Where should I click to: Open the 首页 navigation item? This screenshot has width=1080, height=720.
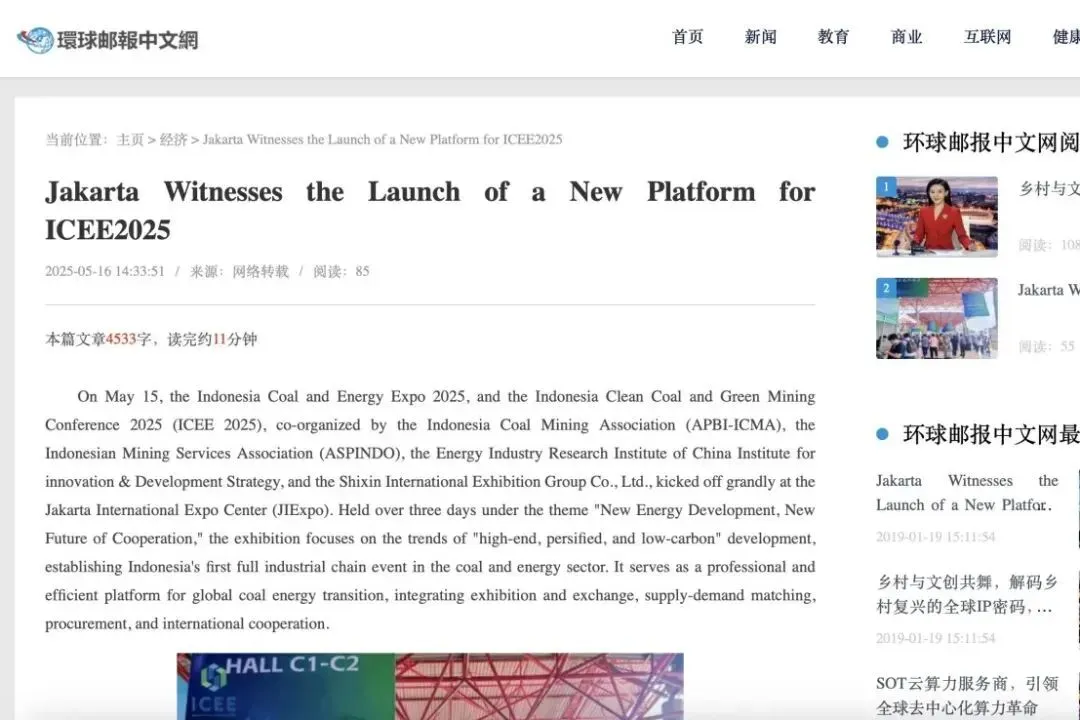click(687, 37)
